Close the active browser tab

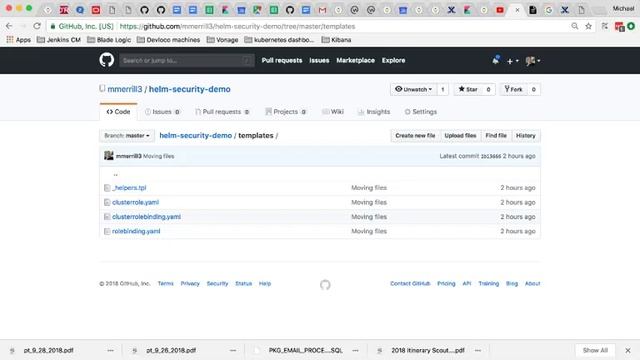tap(517, 10)
